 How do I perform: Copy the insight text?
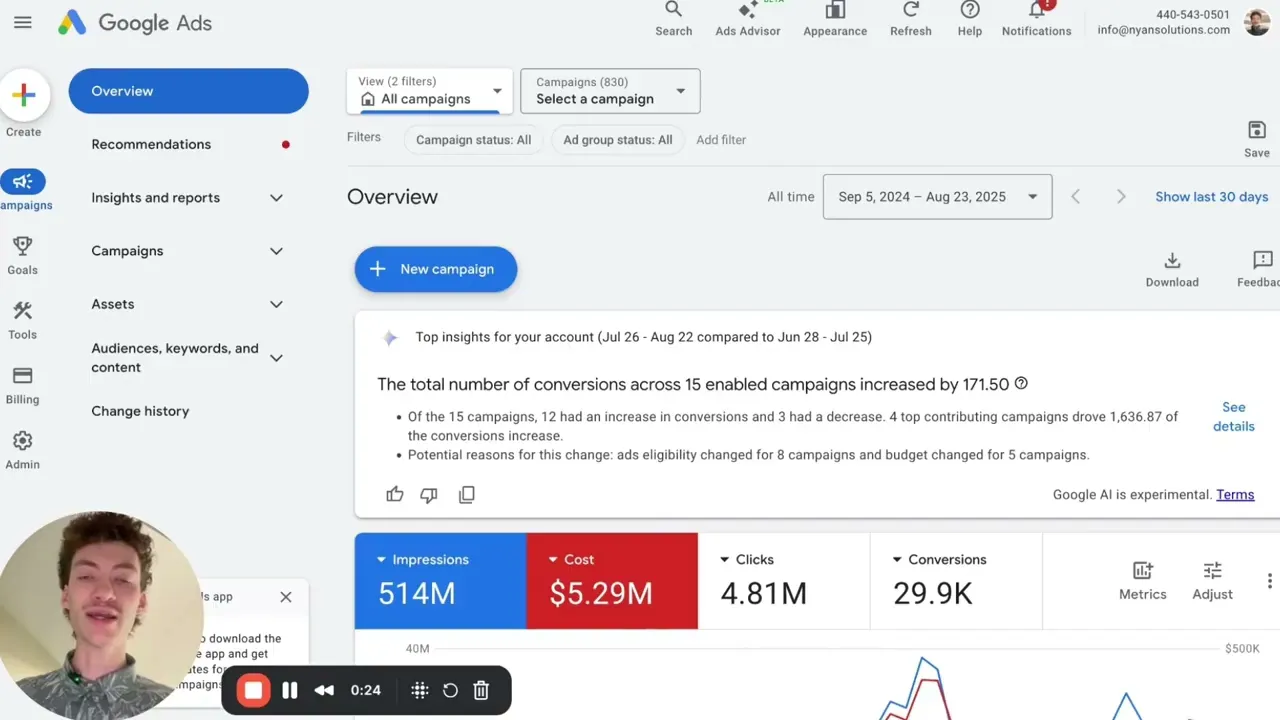tap(467, 494)
